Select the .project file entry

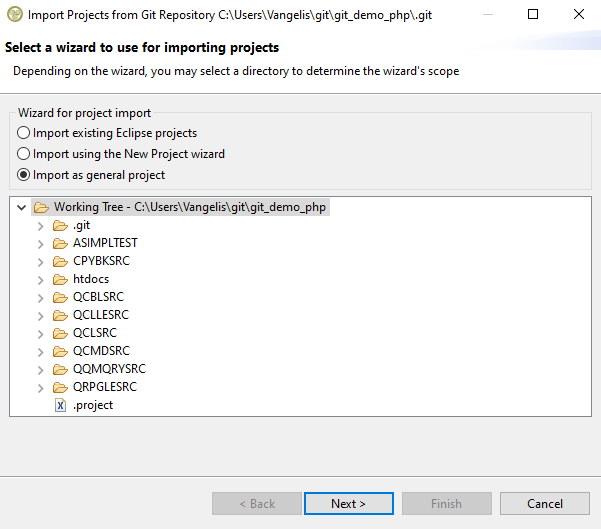(x=93, y=405)
